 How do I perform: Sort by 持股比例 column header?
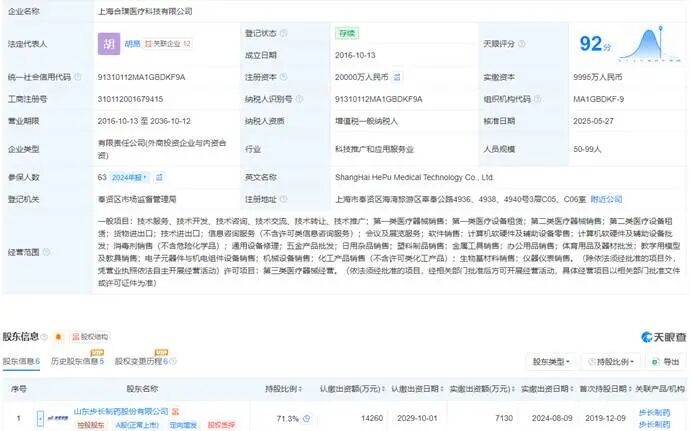click(283, 389)
